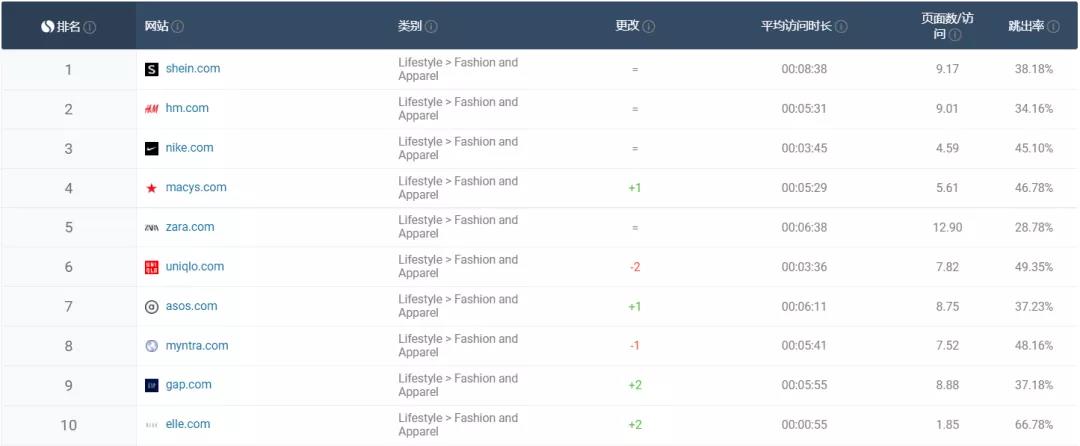Sort by the 平均访问时长 column header
The image size is (1080, 446).
(x=797, y=27)
